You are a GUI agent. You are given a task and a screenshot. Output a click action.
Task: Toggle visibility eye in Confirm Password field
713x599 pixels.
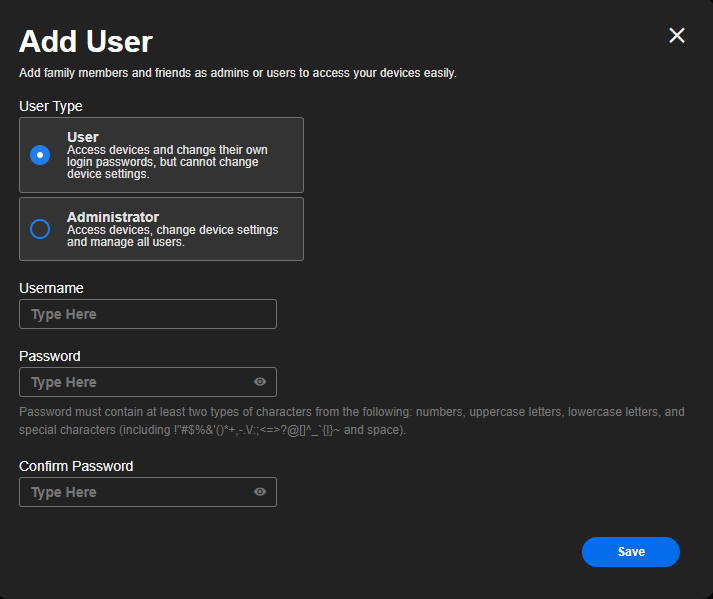coord(260,492)
